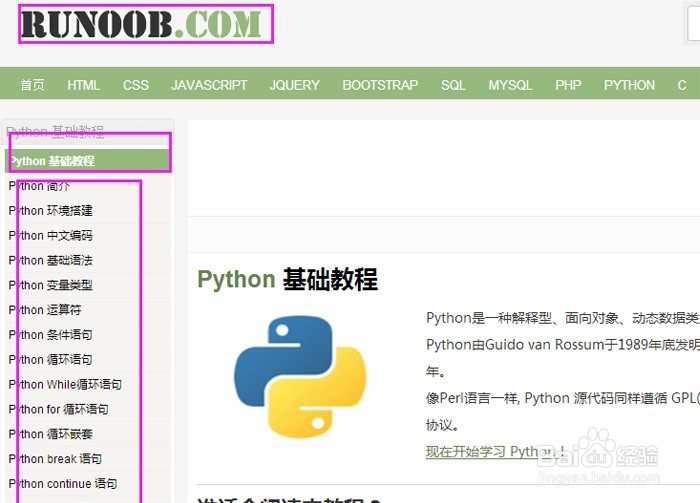Screen dimensions: 700x503
Task: Click the text mentioning Guido van Rossum
Action: point(562,345)
